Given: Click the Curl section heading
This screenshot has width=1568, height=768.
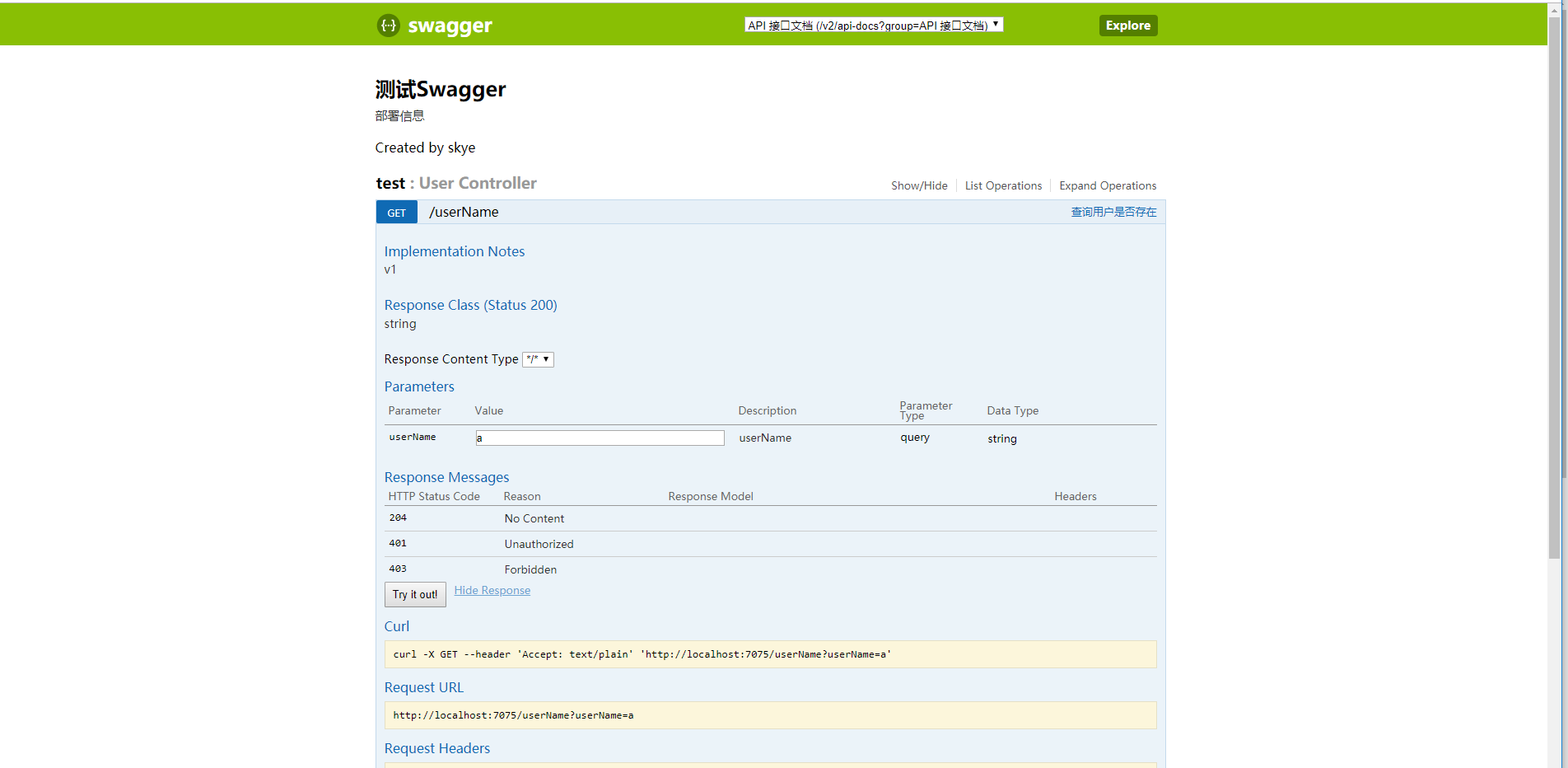Looking at the screenshot, I should click(397, 626).
